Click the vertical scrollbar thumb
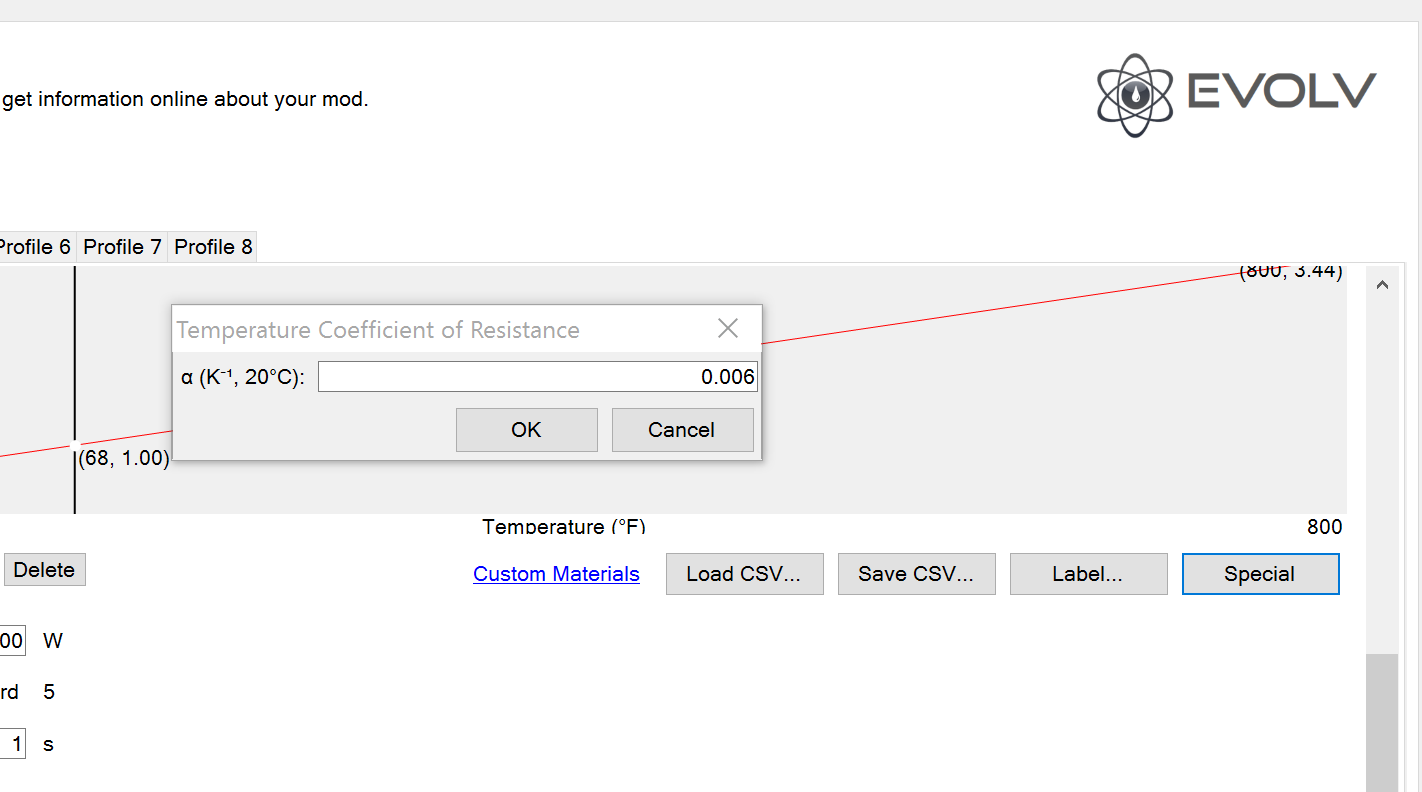This screenshot has width=1422, height=792. pos(1382,720)
